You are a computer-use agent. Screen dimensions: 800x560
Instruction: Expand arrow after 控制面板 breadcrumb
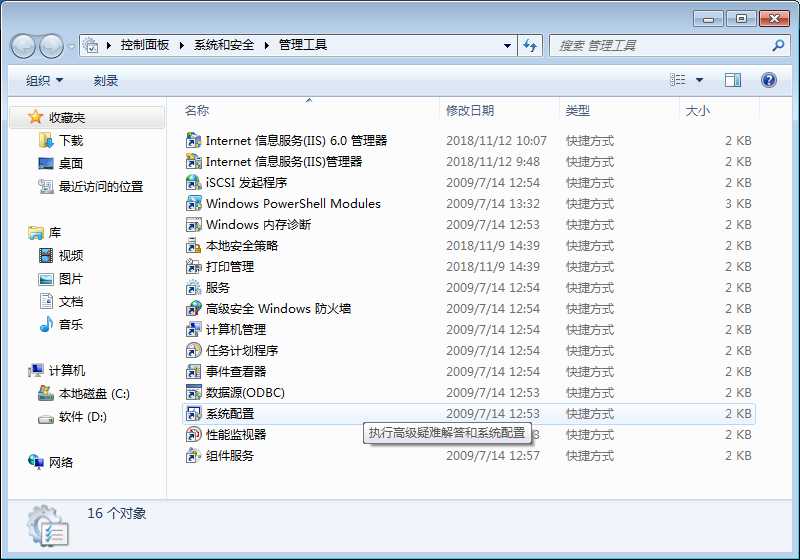tap(181, 45)
